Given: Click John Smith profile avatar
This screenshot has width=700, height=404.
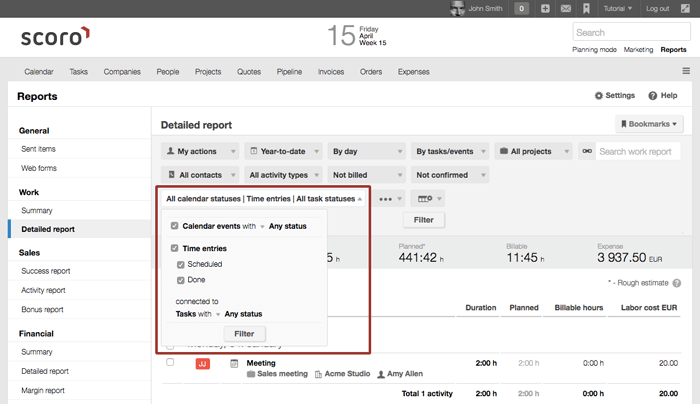Looking at the screenshot, I should [x=457, y=8].
